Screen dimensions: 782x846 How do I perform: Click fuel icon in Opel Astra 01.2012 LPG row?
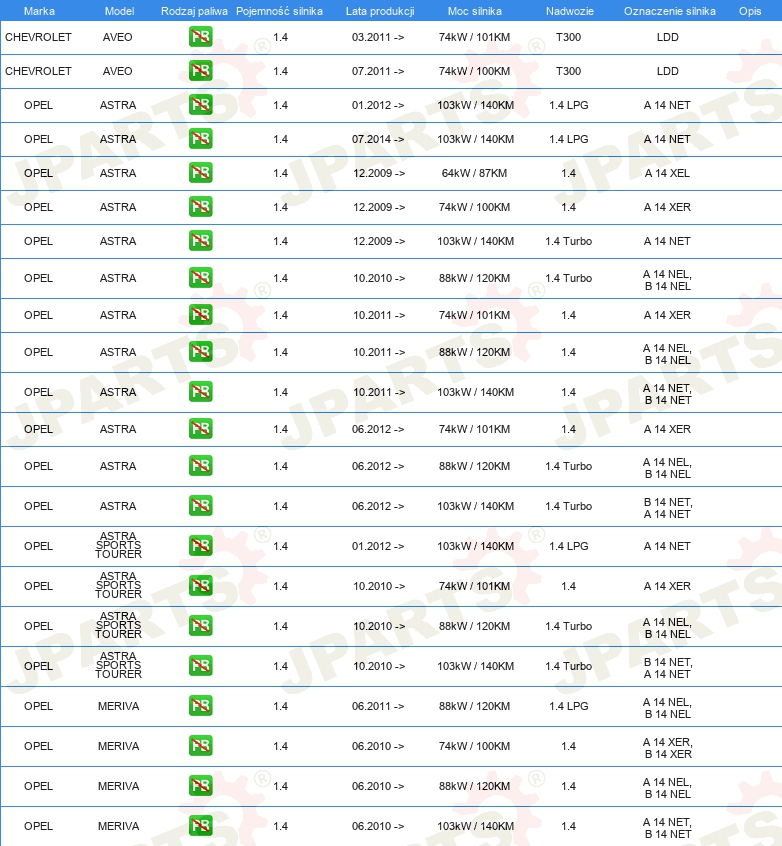pos(200,105)
